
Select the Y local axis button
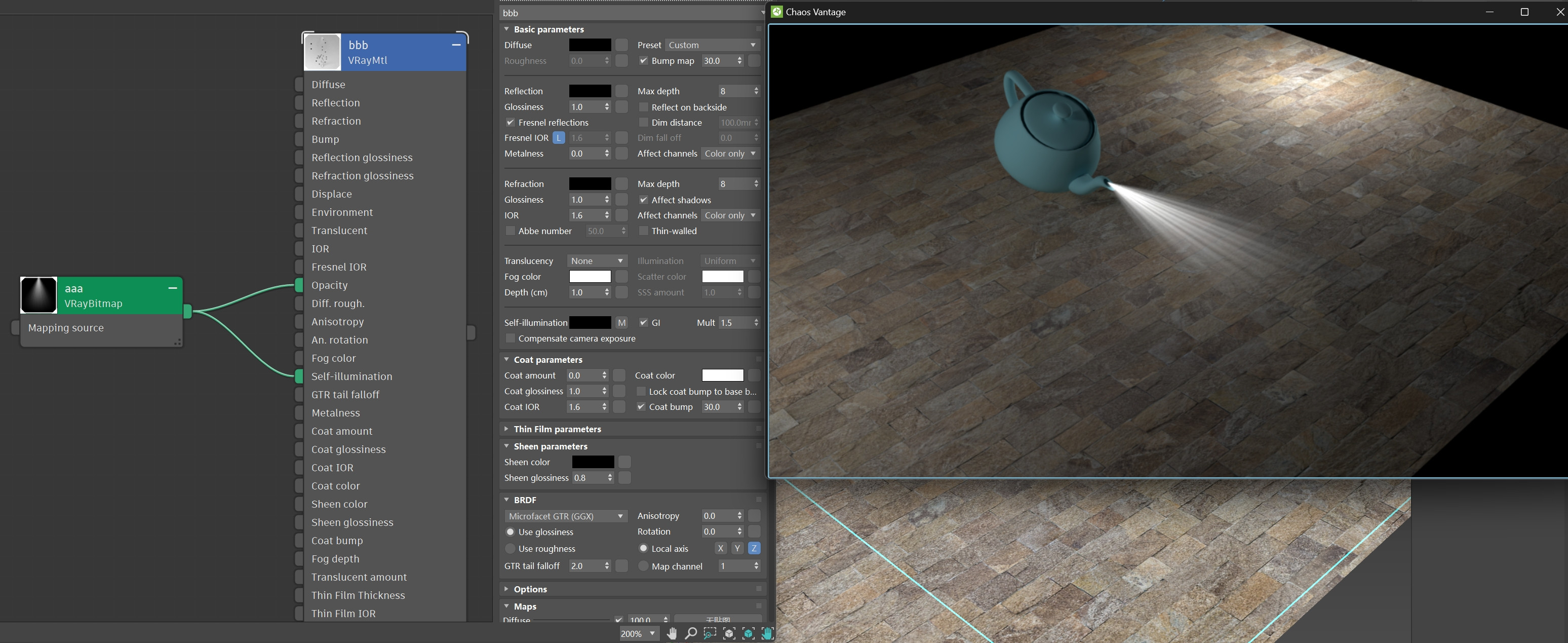(x=737, y=548)
